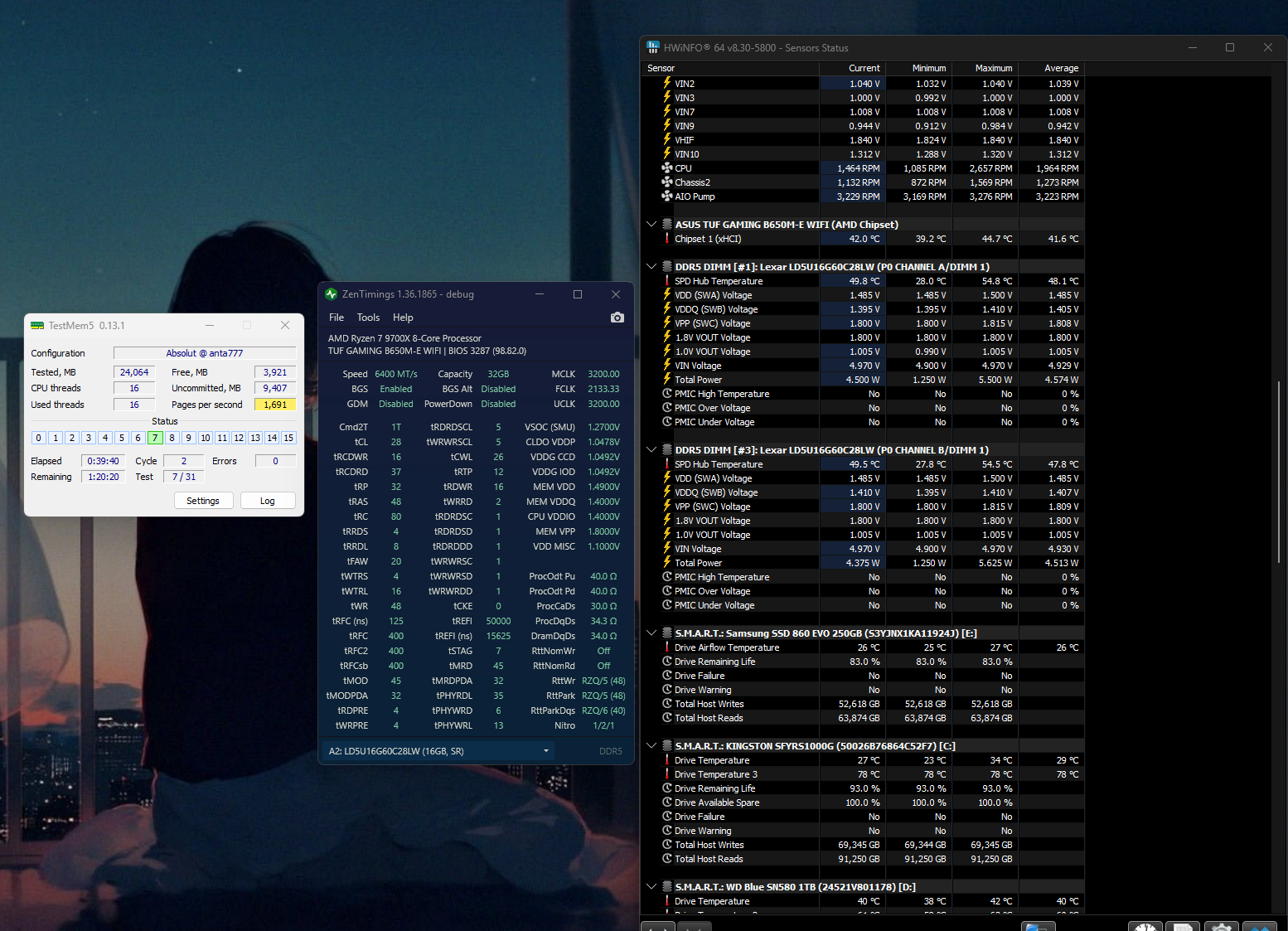The width and height of the screenshot is (1288, 931).
Task: Click the Total Host Writes row under KINGSTON
Action: [x=864, y=845]
